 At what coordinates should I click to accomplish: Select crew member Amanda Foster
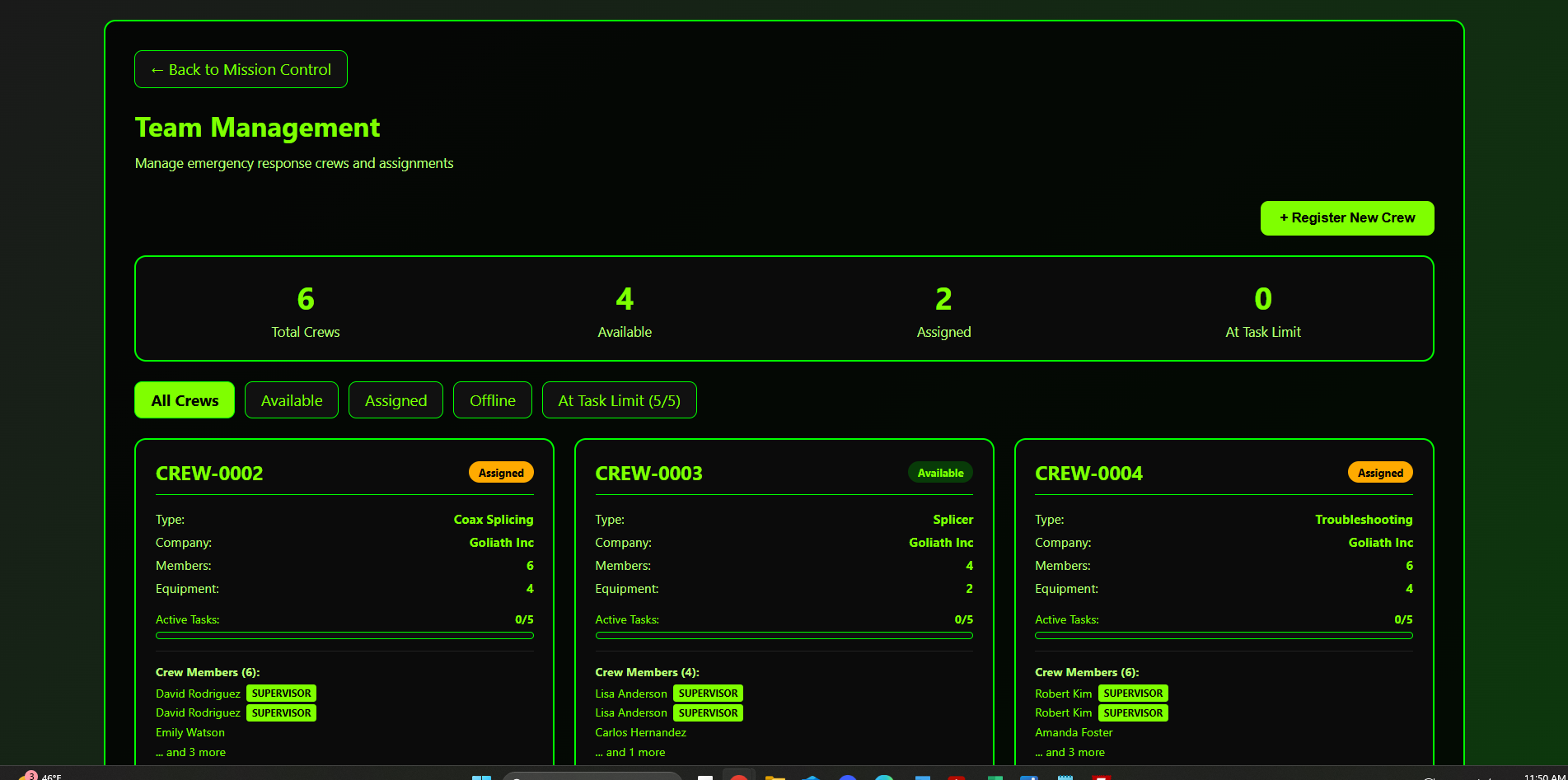pos(1074,732)
